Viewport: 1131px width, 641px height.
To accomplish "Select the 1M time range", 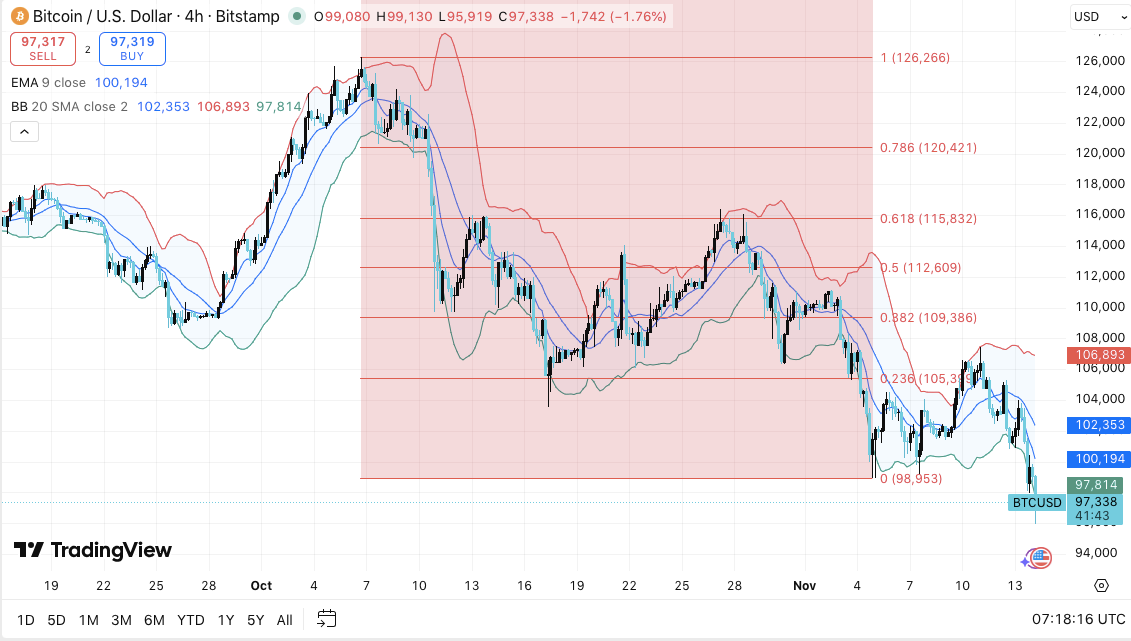I will coord(88,620).
